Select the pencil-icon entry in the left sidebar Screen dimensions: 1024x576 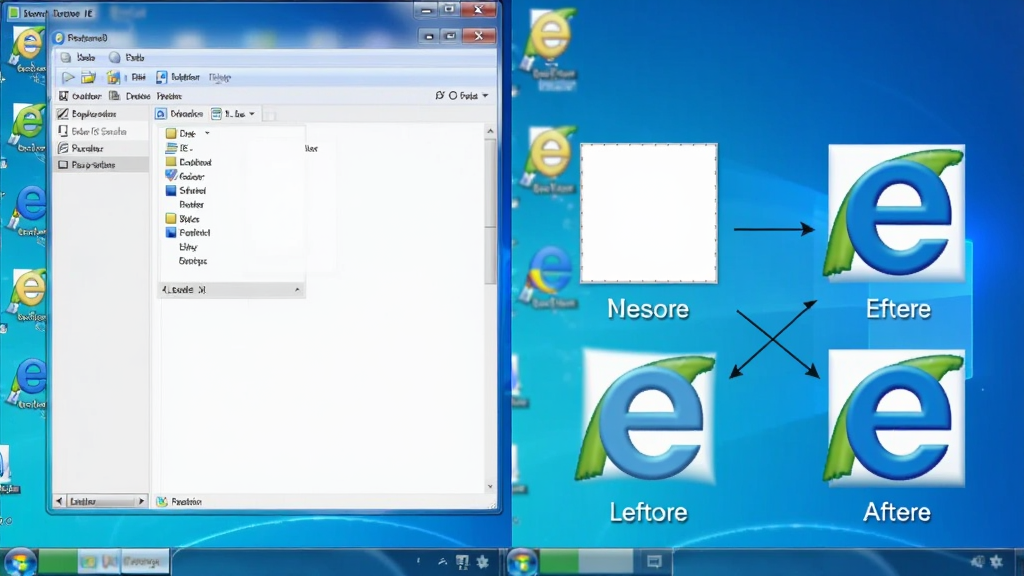tap(101, 114)
